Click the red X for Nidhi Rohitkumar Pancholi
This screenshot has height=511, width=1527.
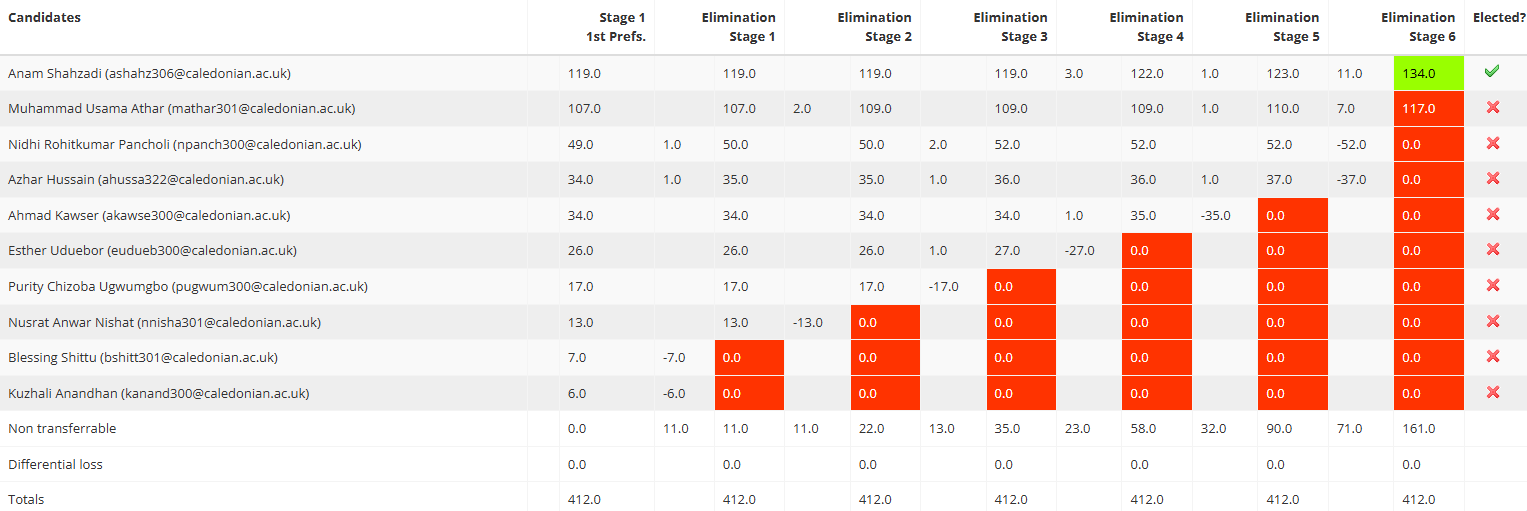pyautogui.click(x=1492, y=144)
